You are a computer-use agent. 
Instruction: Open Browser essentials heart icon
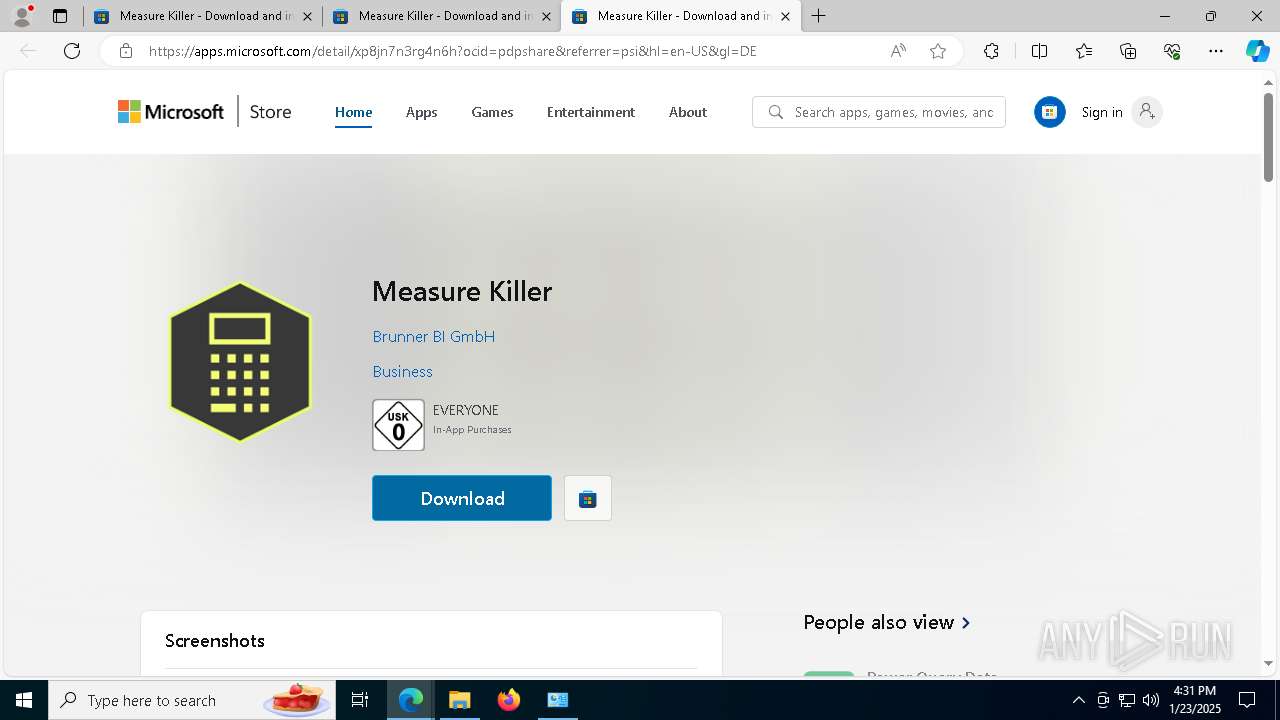tap(1172, 51)
